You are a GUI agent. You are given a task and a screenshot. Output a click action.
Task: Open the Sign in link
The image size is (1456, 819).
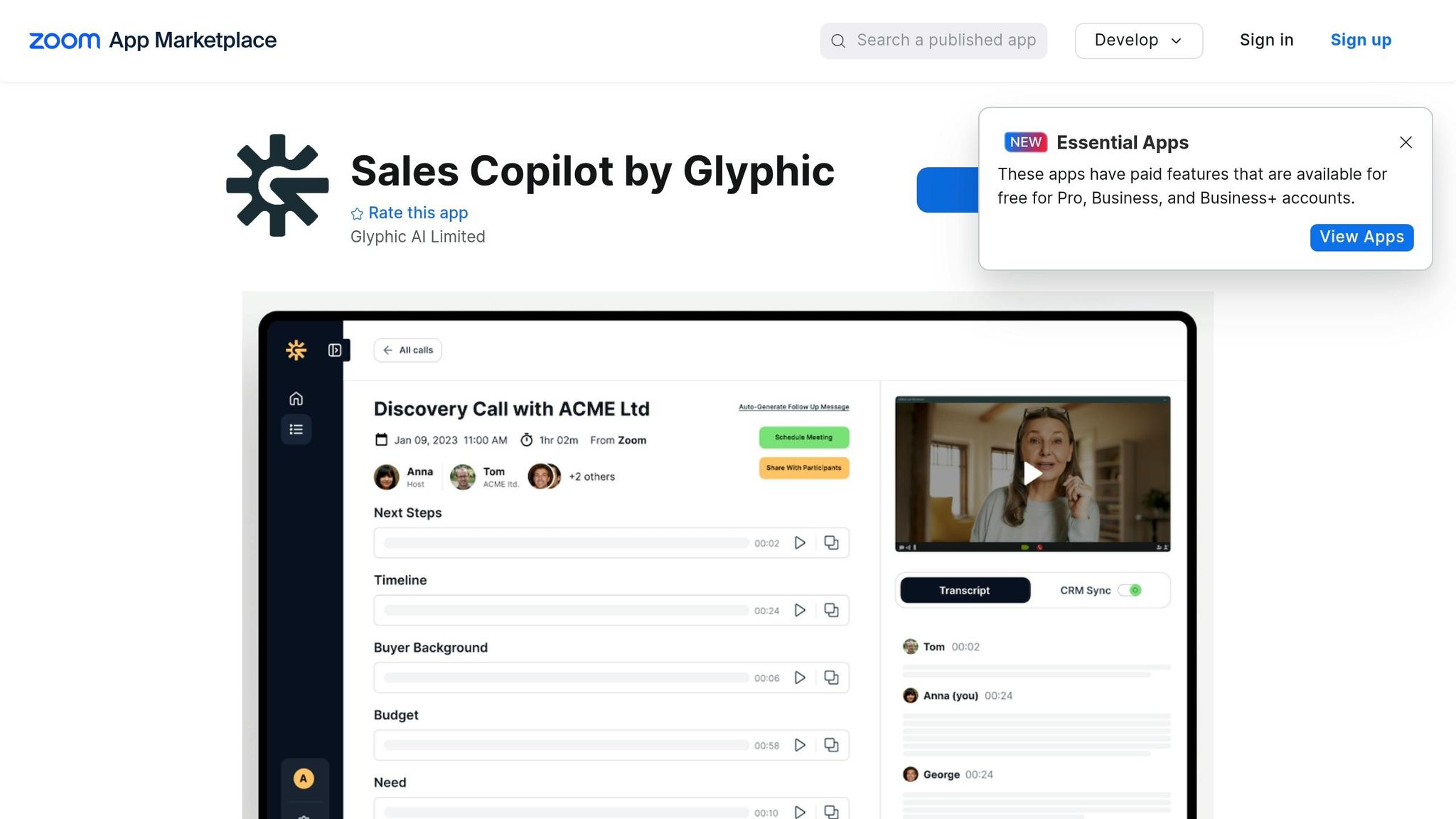click(x=1266, y=40)
